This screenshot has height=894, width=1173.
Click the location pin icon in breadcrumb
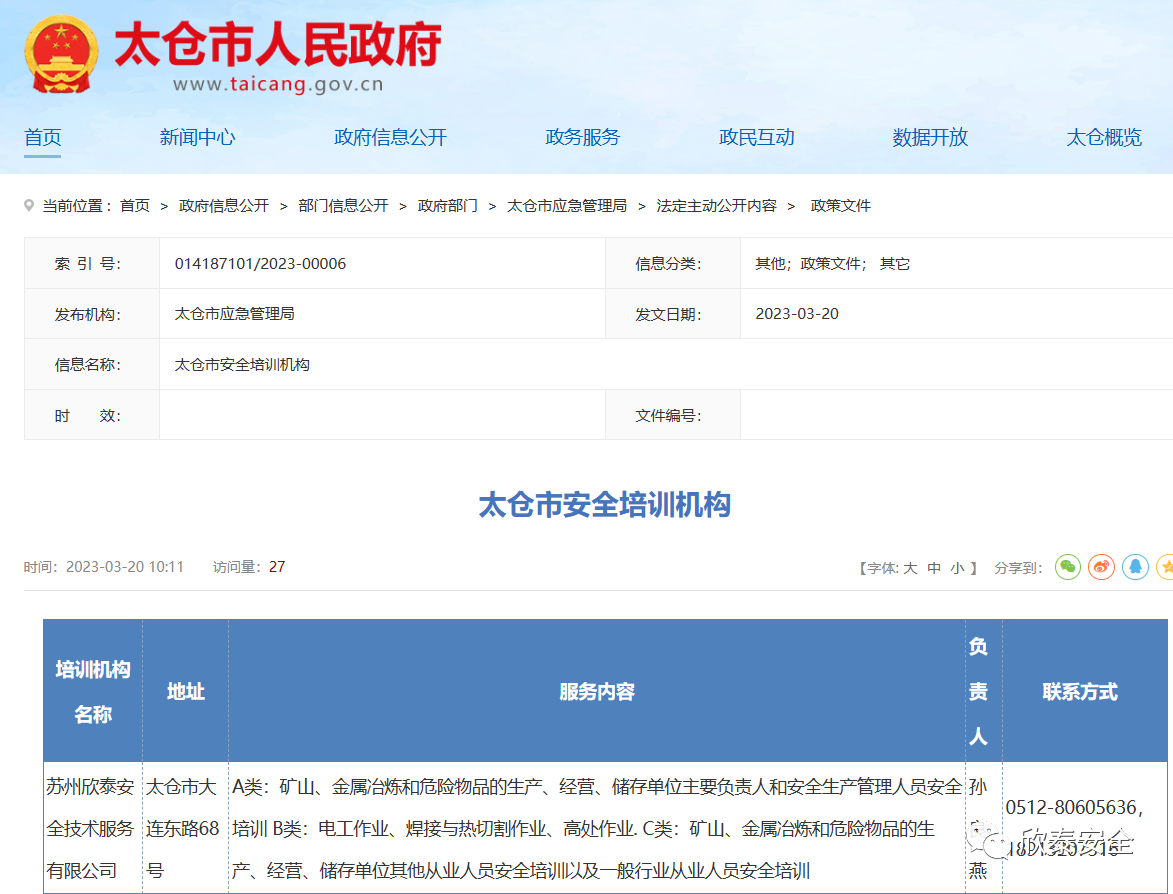pyautogui.click(x=29, y=205)
